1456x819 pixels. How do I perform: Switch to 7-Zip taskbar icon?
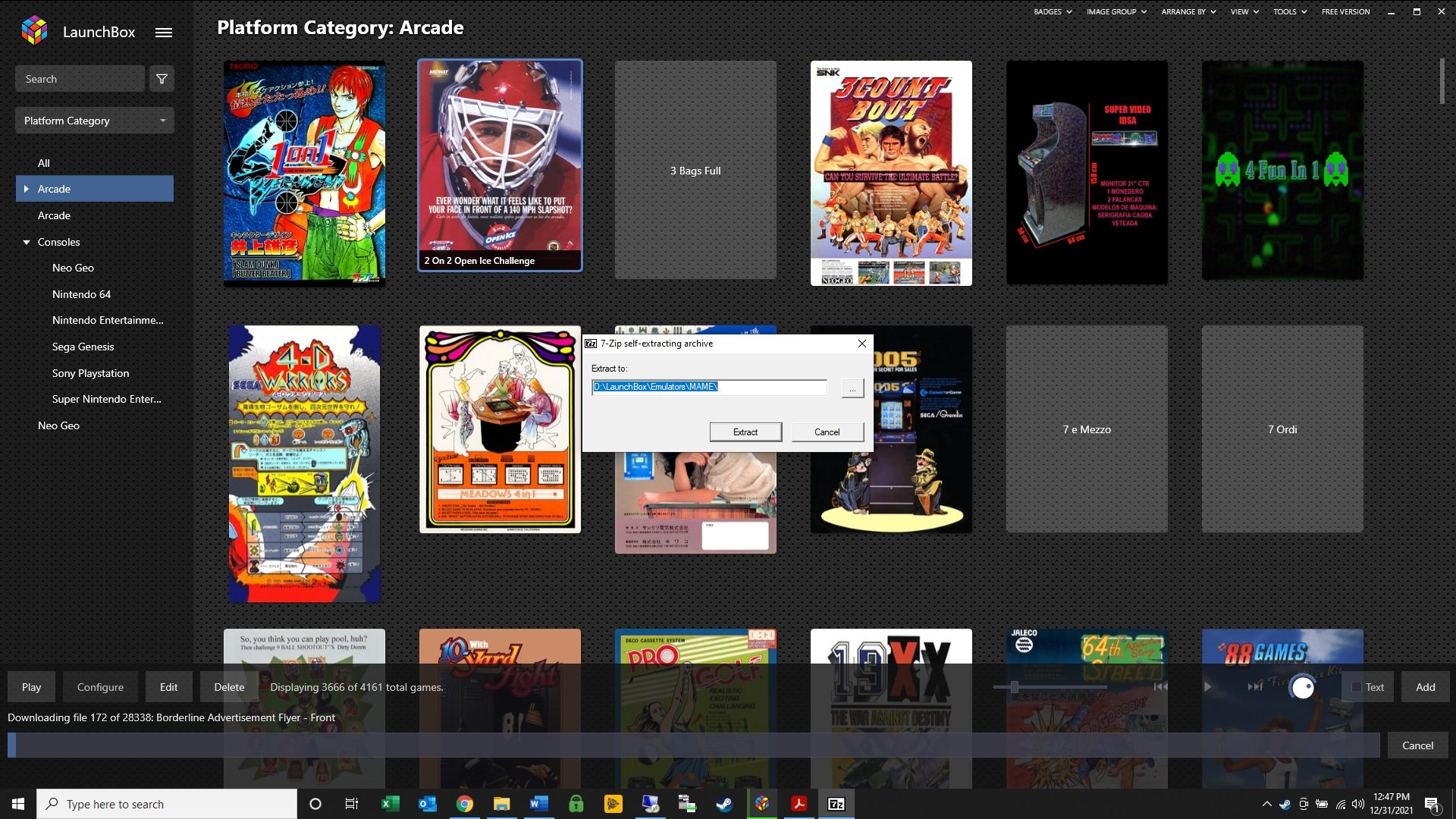click(x=836, y=804)
